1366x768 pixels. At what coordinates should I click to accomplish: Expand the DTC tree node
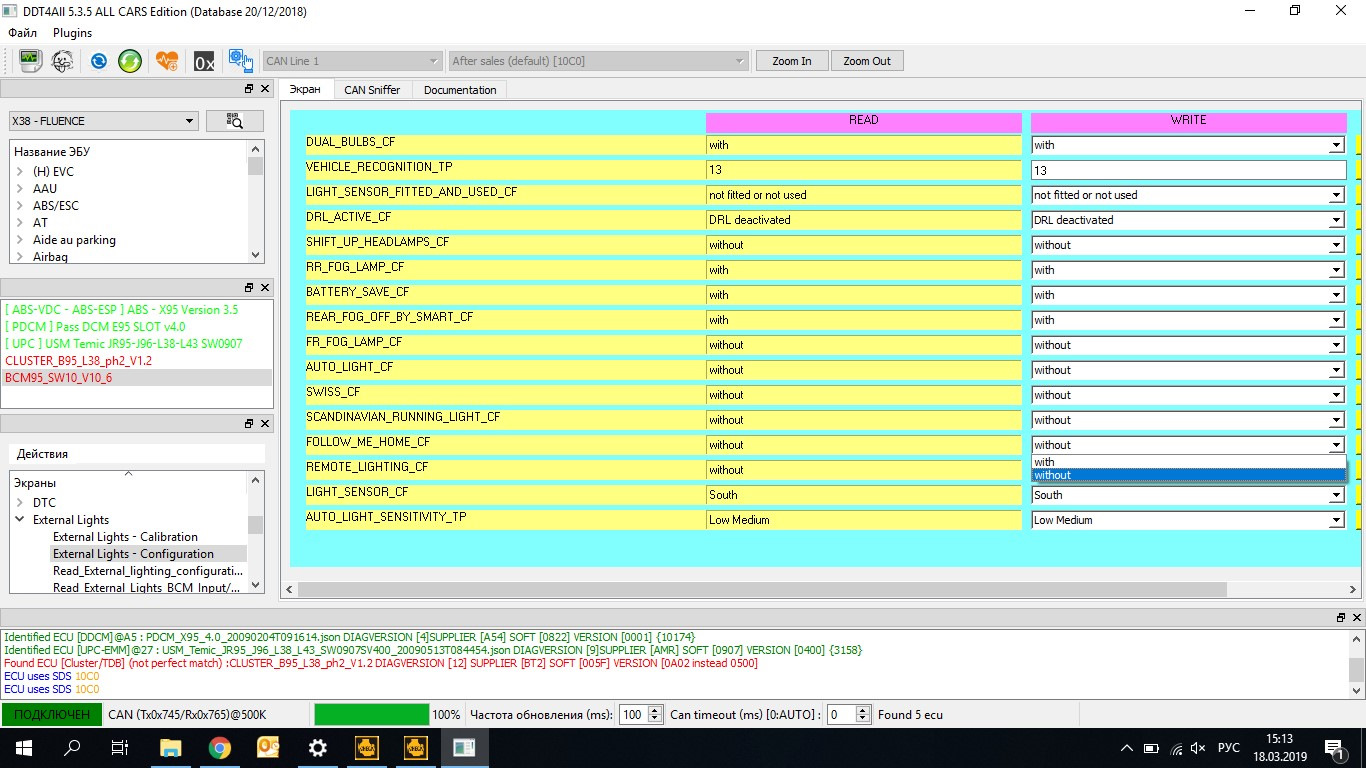[x=19, y=503]
